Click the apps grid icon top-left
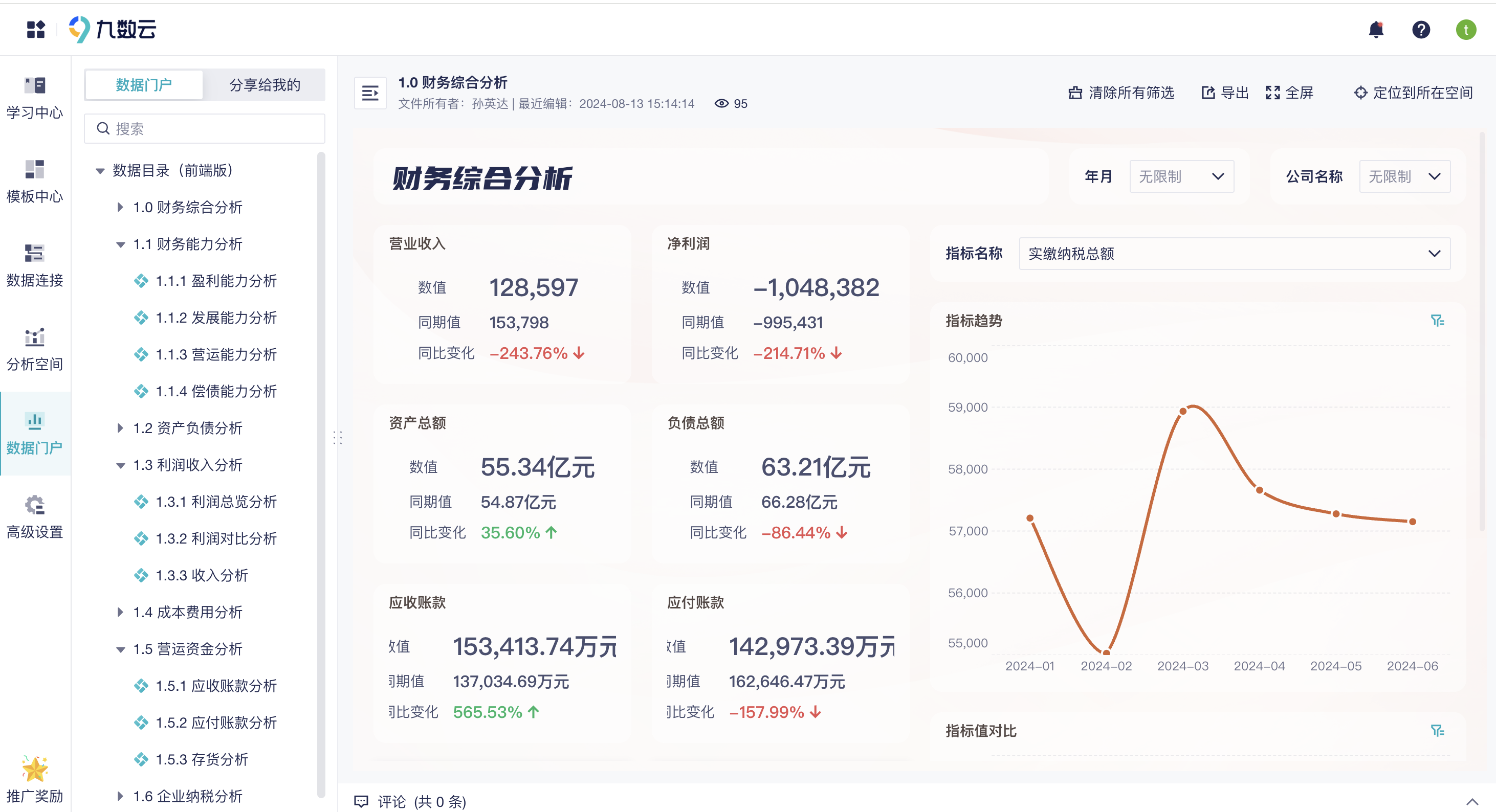The width and height of the screenshot is (1496, 812). click(x=35, y=30)
